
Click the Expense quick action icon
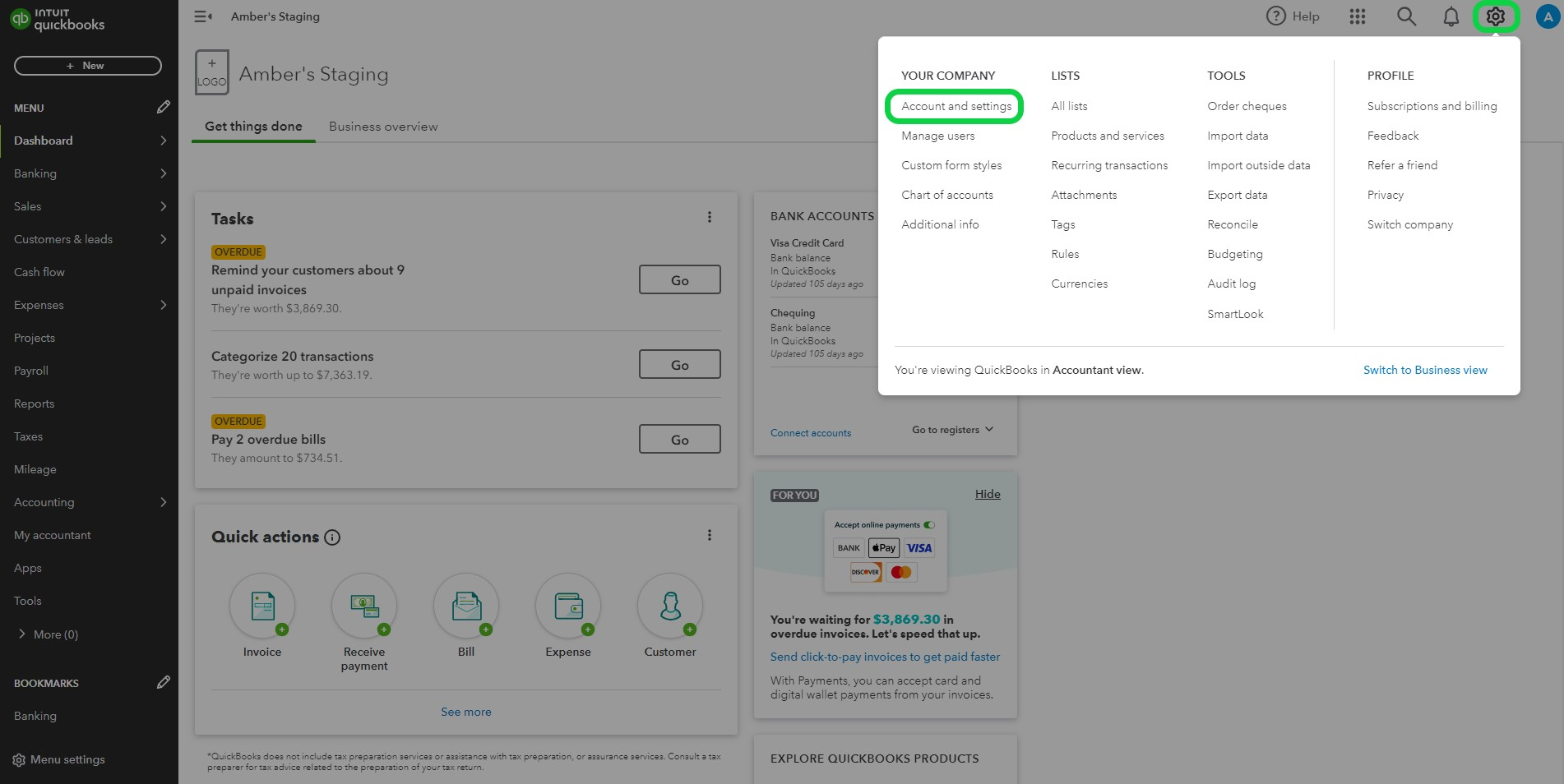[x=568, y=606]
